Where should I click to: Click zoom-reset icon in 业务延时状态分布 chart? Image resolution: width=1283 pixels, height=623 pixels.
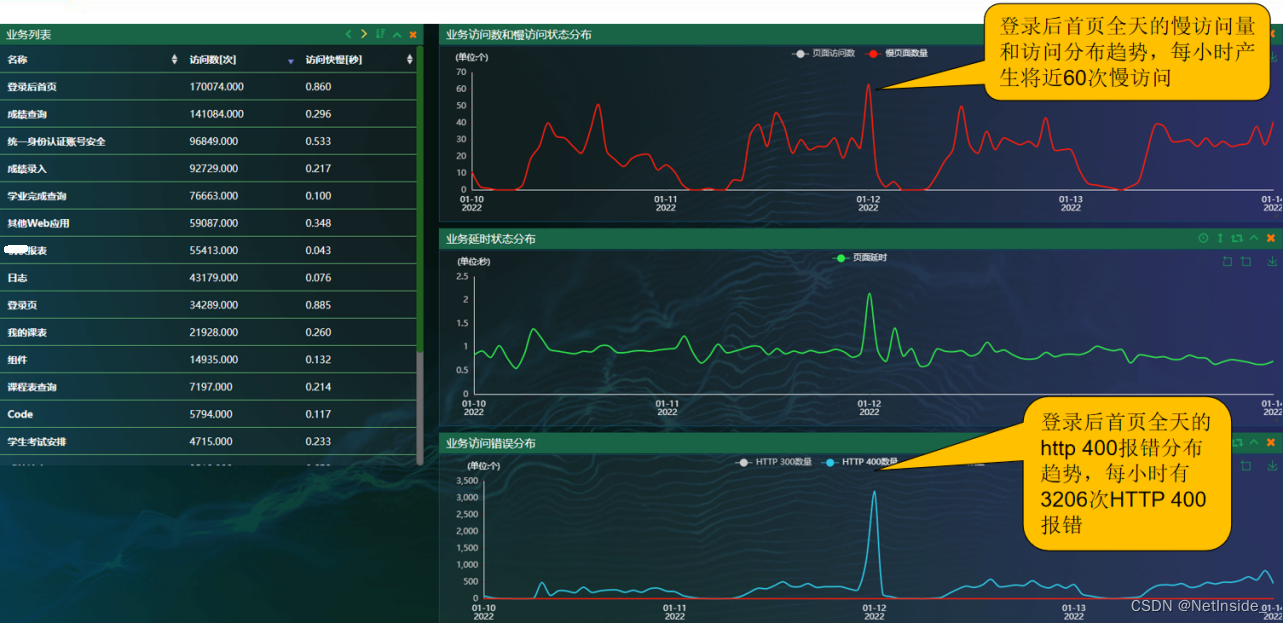[x=1227, y=262]
